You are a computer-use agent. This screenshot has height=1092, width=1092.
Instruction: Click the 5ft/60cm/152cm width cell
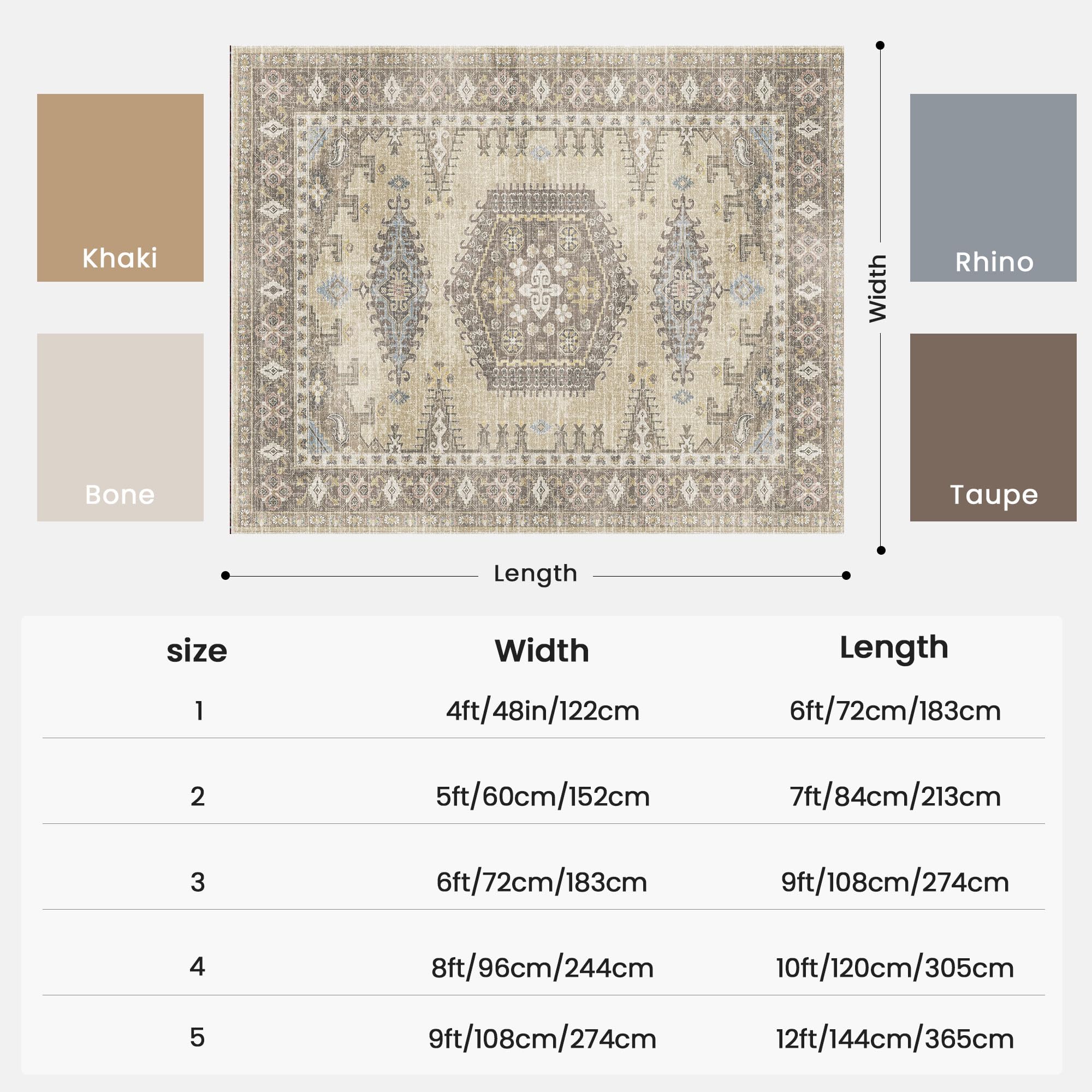pyautogui.click(x=543, y=797)
